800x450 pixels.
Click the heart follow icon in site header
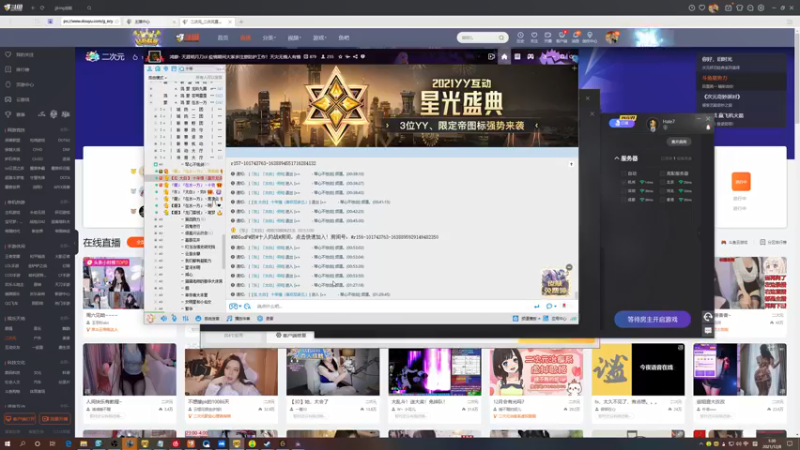coord(534,36)
